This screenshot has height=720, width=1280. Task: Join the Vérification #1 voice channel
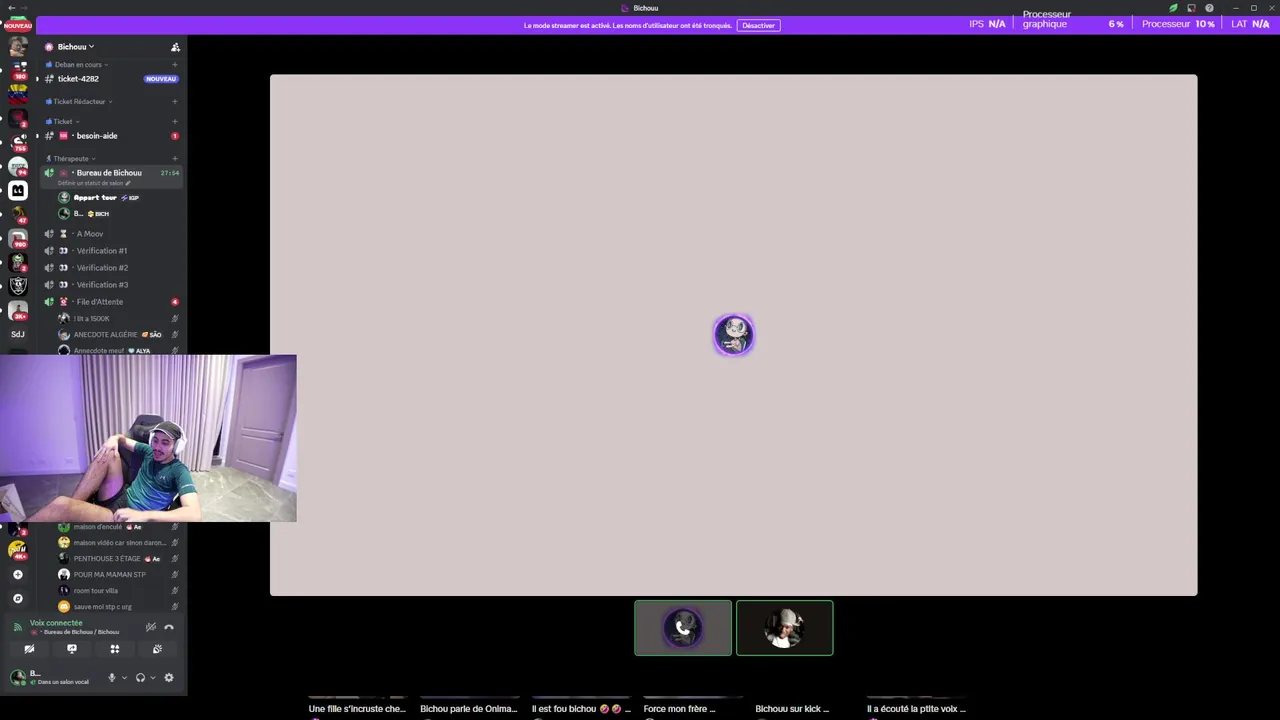110,251
